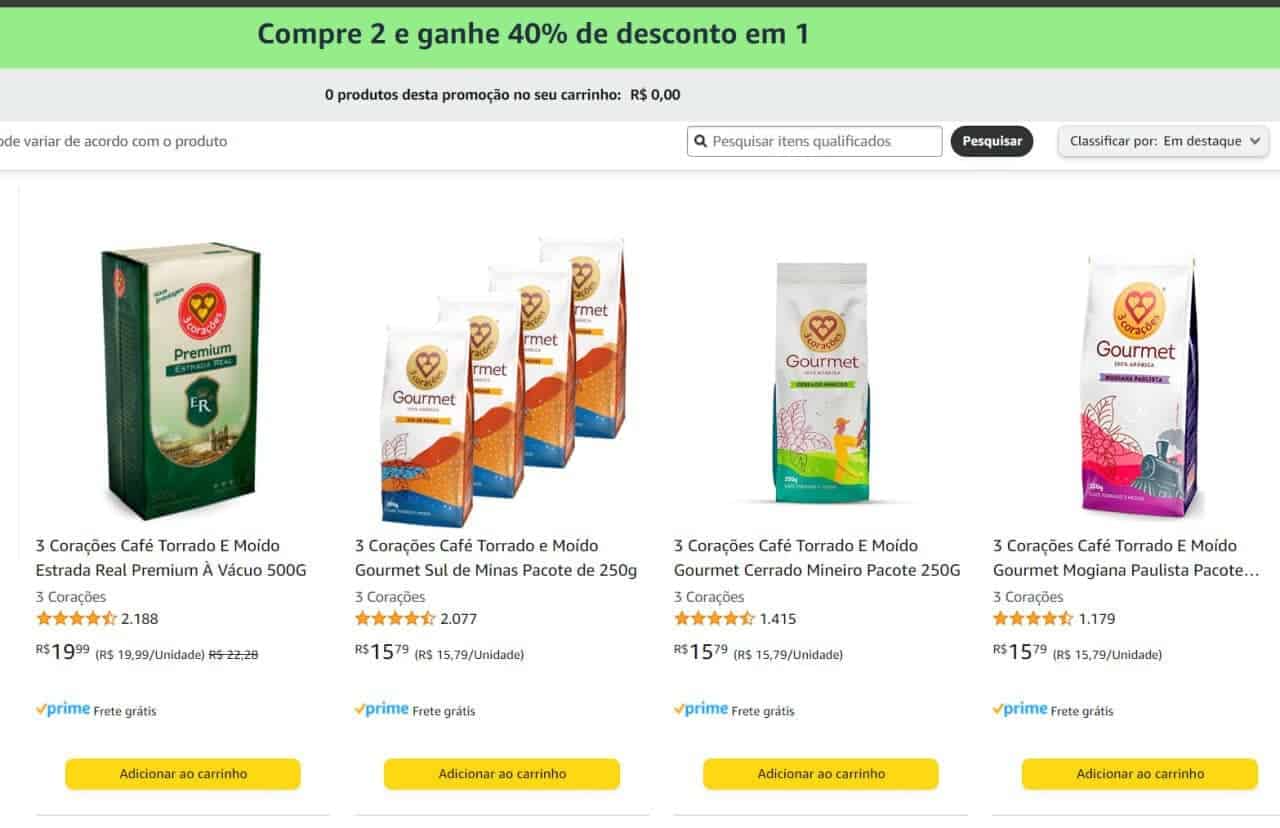
Task: Add Gourmet Sul de Minas to cart
Action: point(502,774)
